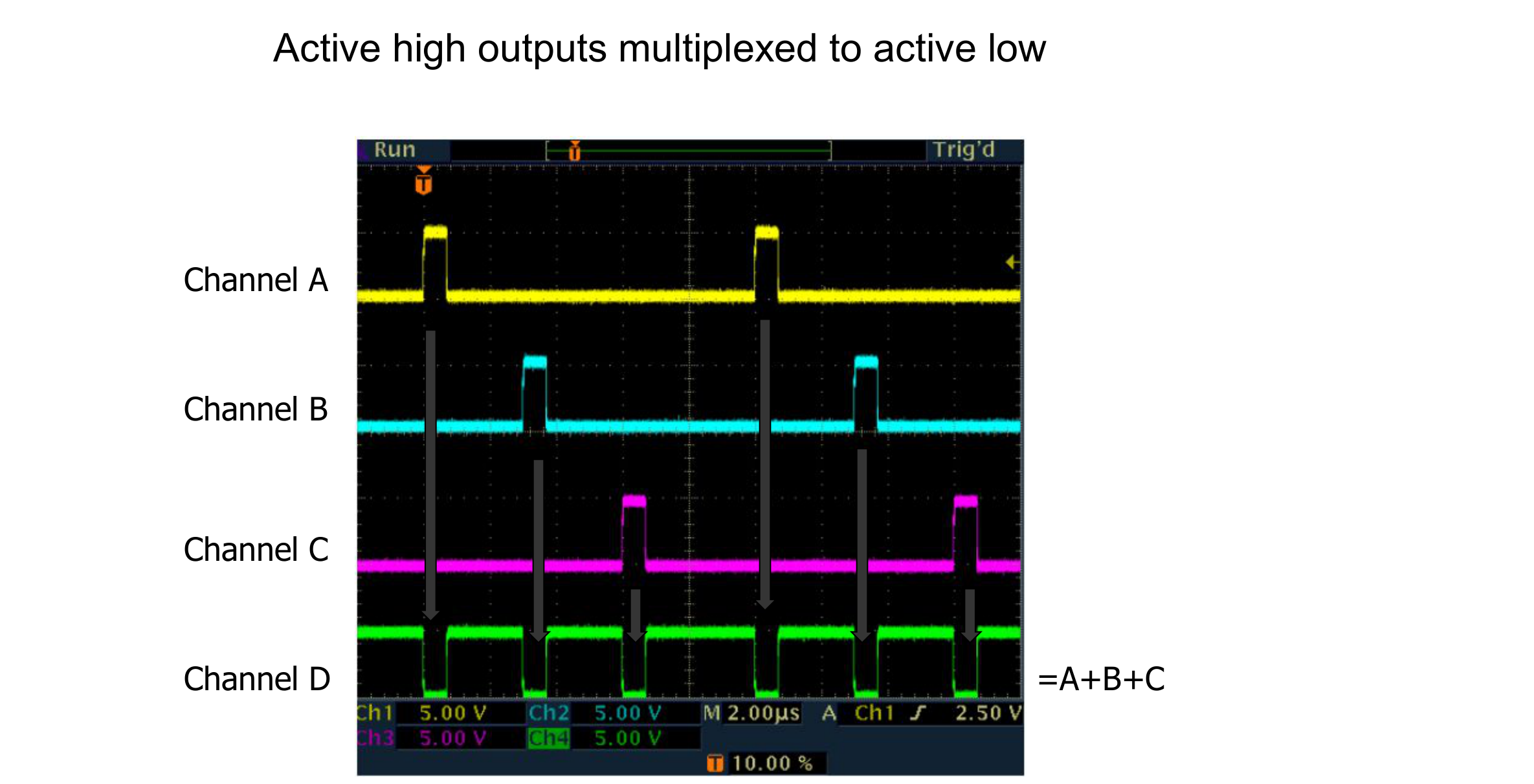1534x784 pixels.
Task: Click the Ch1 '5.00 V' scale readout
Action: 452,713
